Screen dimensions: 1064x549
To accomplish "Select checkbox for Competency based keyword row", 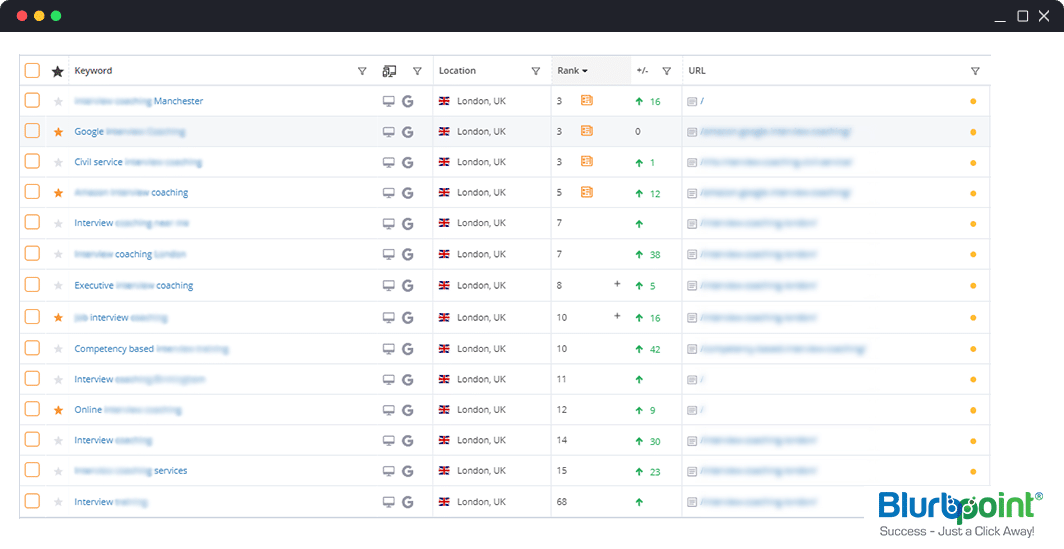I will coord(32,348).
